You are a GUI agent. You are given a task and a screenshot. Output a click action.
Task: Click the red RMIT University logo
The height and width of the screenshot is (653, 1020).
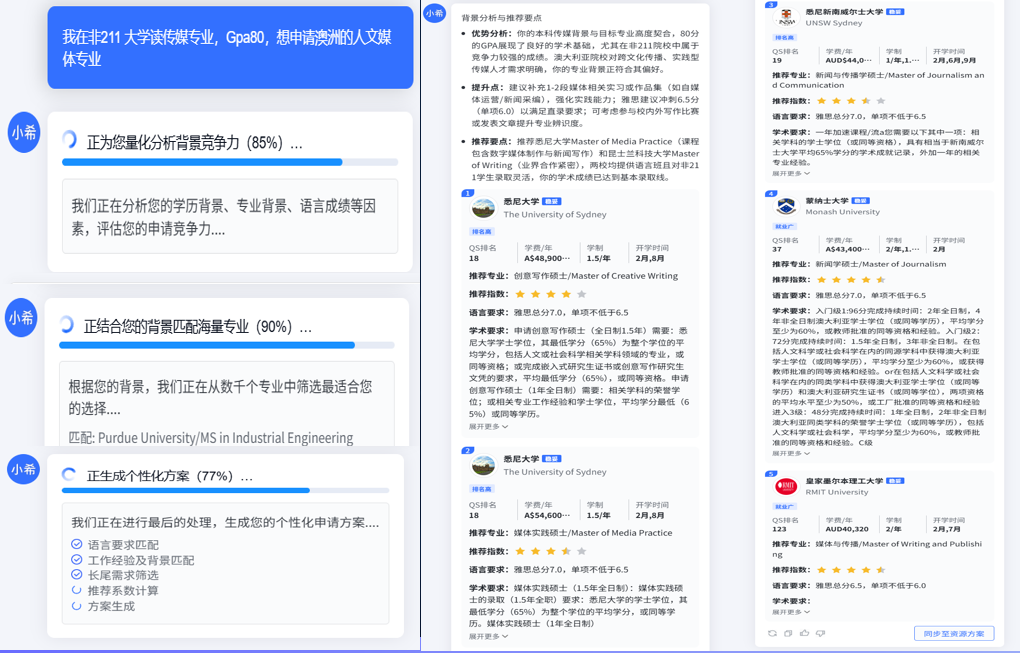pyautogui.click(x=786, y=486)
